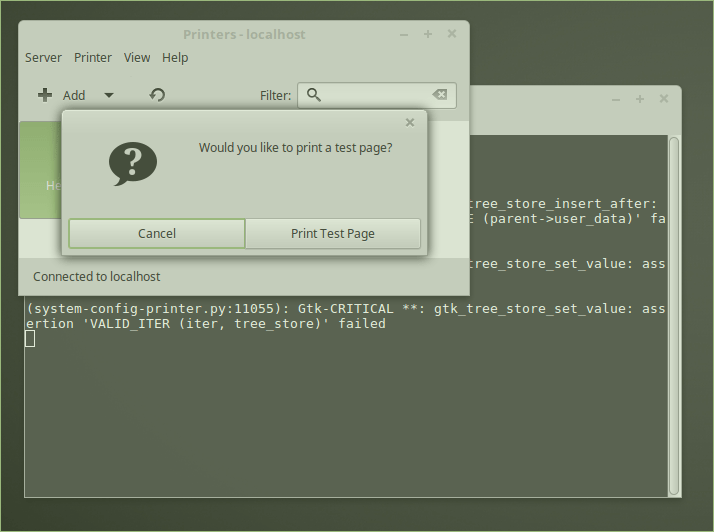This screenshot has width=714, height=532.
Task: Open the View menu
Action: coord(137,58)
